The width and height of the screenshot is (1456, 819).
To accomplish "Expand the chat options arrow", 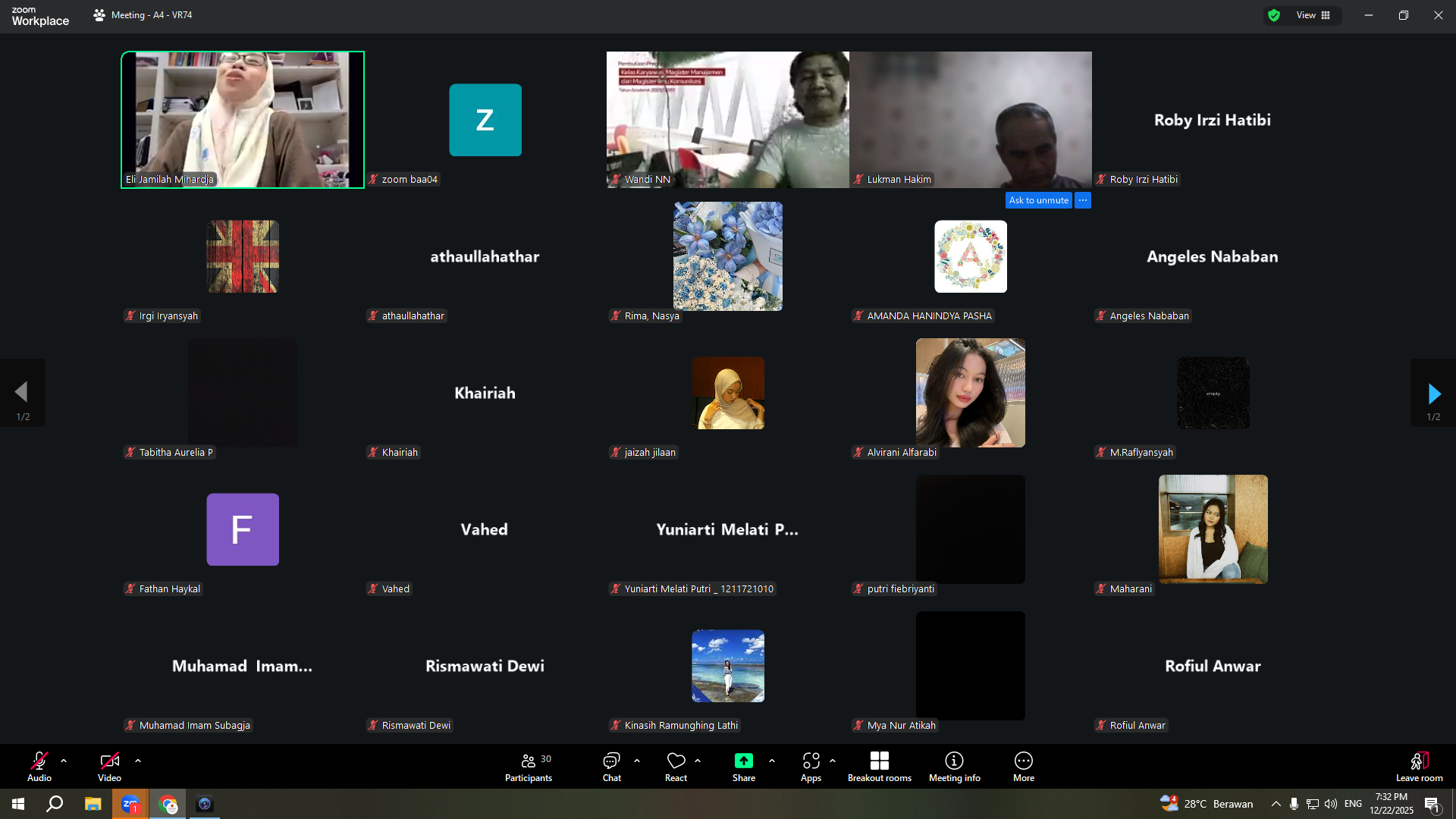I will pos(637,761).
